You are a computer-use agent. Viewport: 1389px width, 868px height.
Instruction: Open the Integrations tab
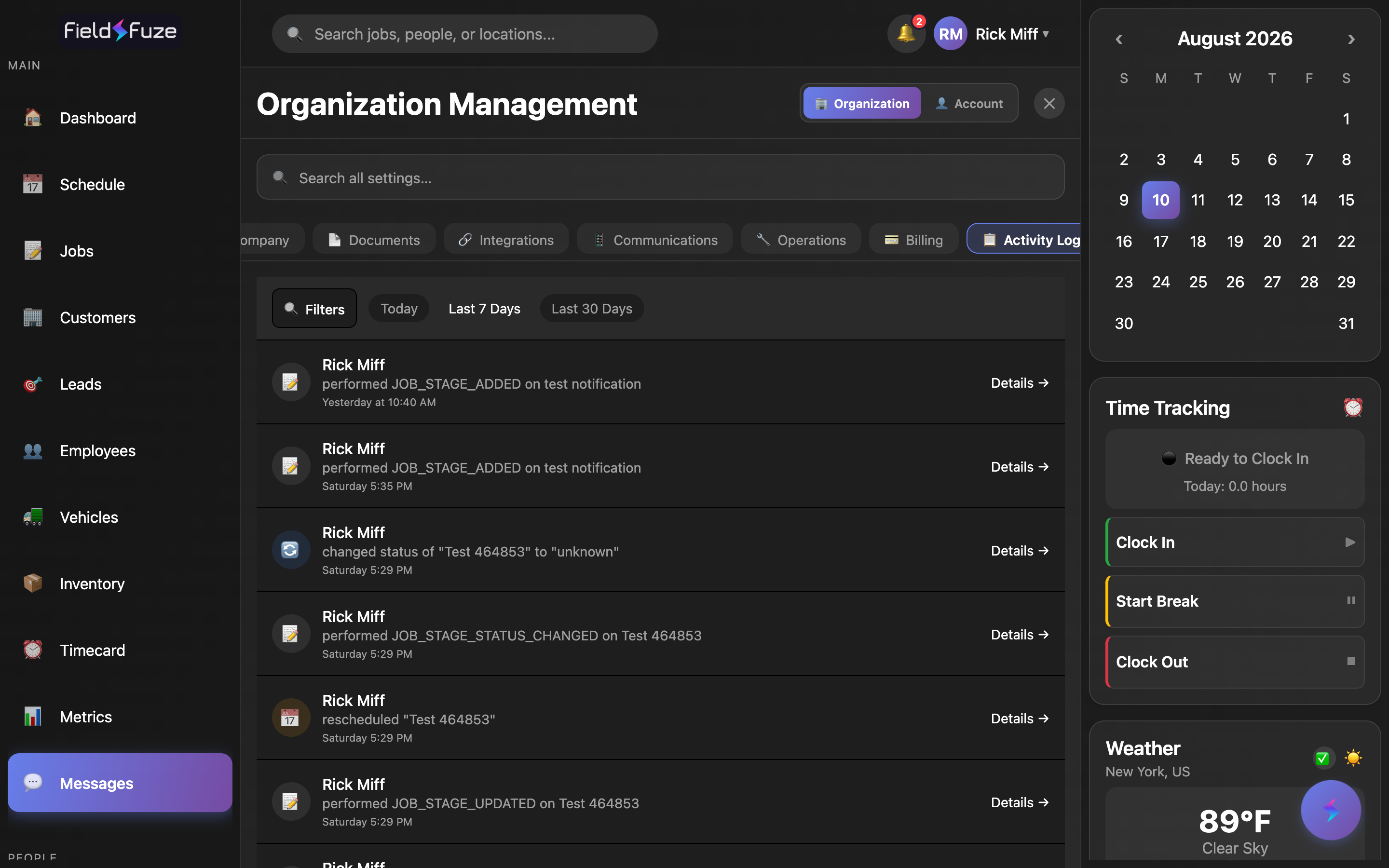click(506, 239)
